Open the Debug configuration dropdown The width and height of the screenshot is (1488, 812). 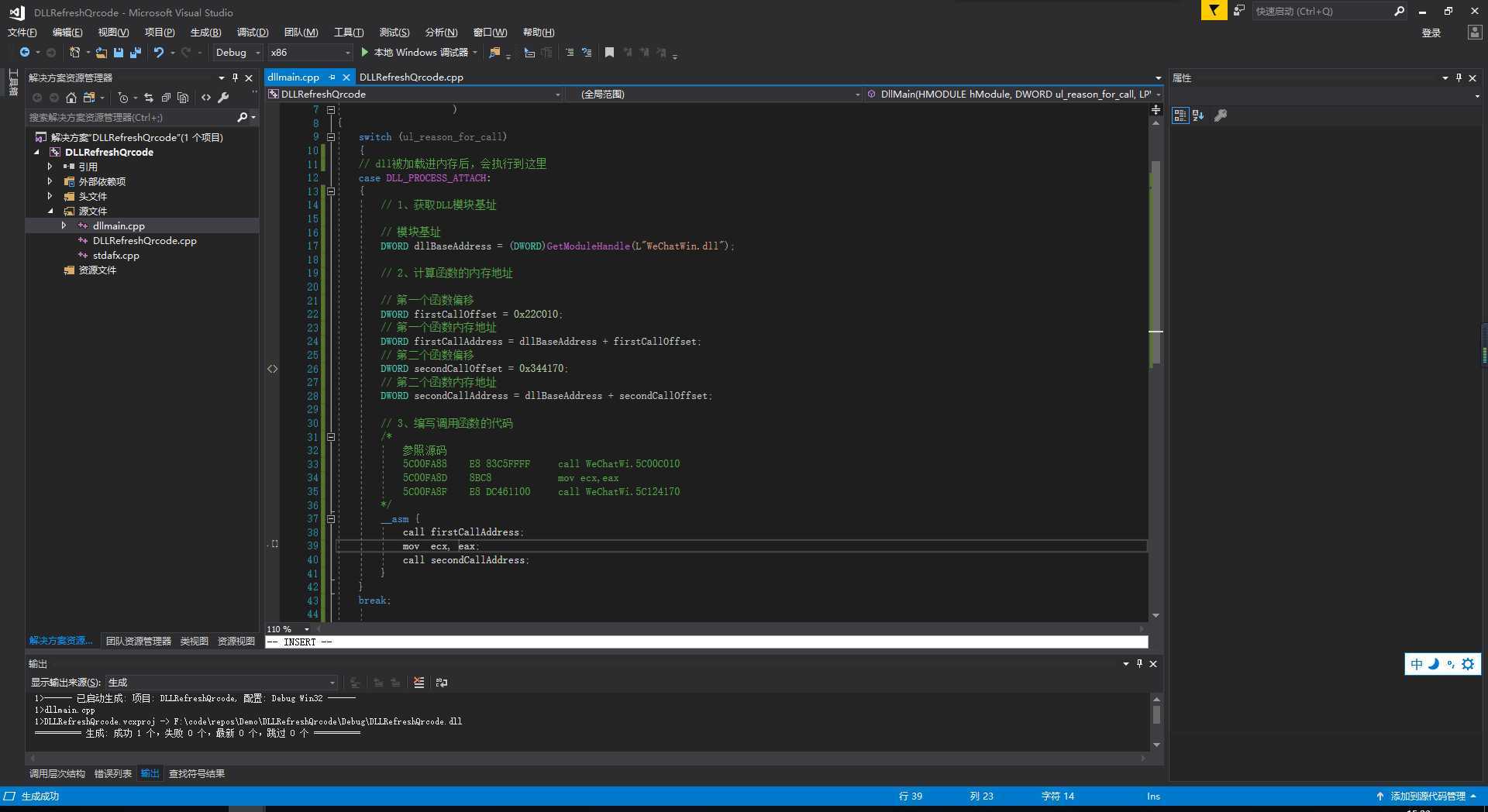click(237, 52)
